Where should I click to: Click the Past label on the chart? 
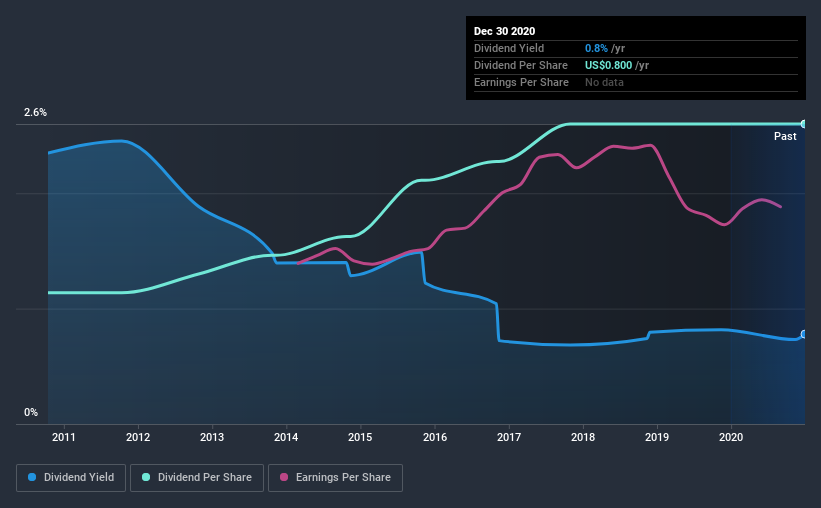click(785, 136)
